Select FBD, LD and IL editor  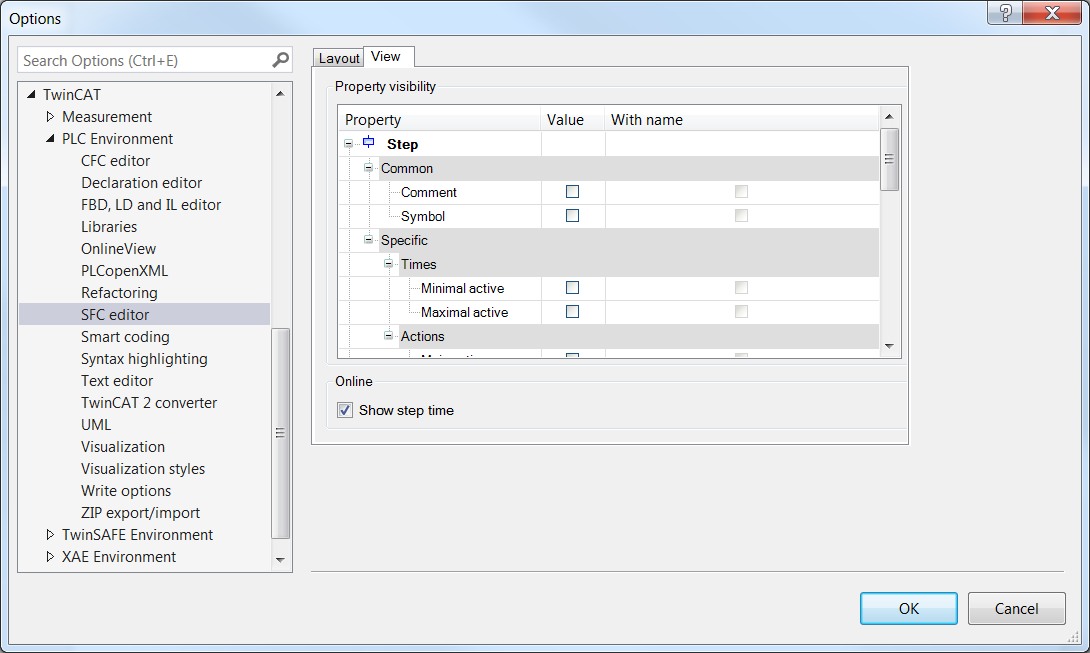(x=151, y=204)
